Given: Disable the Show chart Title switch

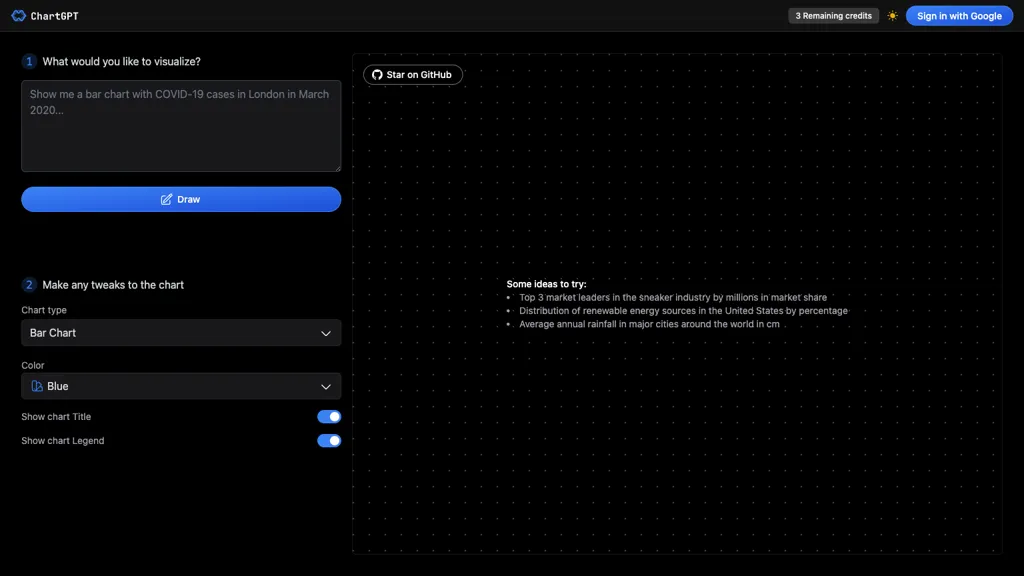Looking at the screenshot, I should [329, 417].
